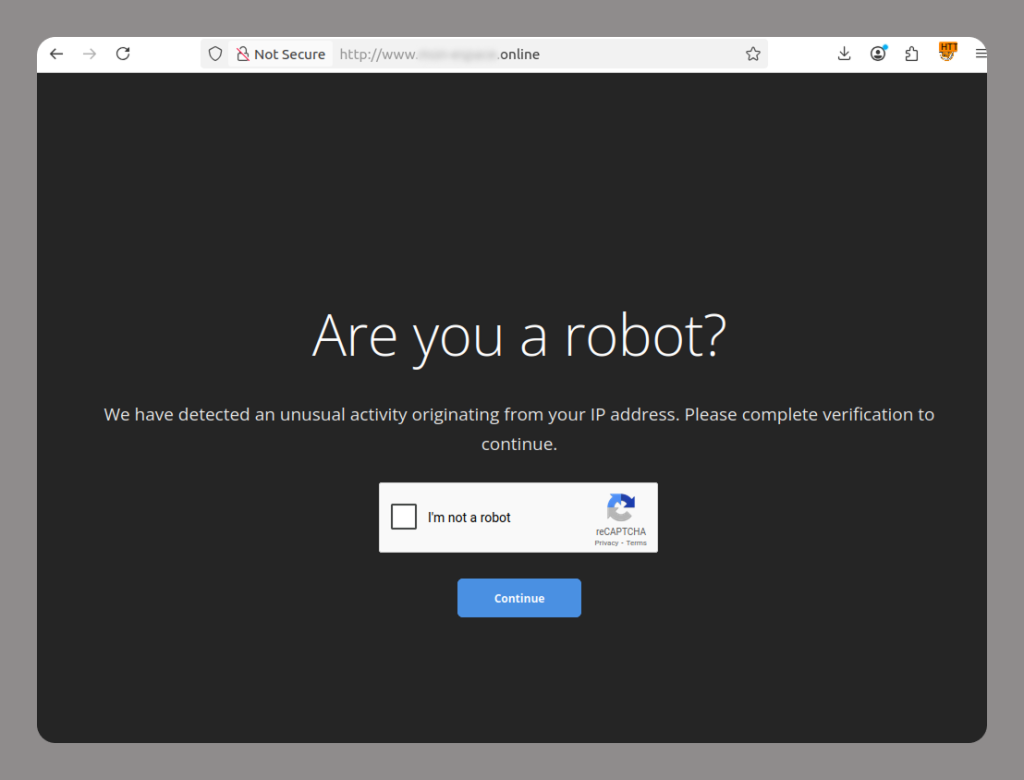Reload the current page

pos(123,53)
